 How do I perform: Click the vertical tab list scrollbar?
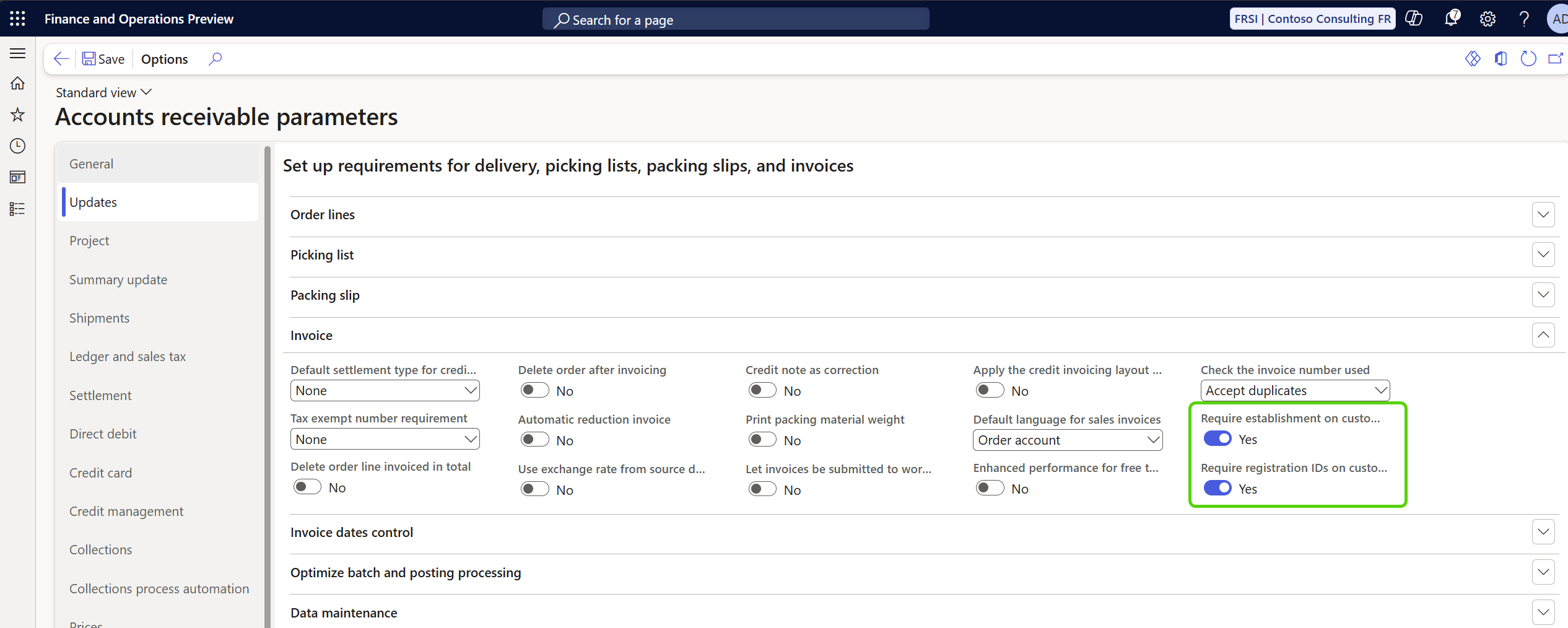[268, 387]
